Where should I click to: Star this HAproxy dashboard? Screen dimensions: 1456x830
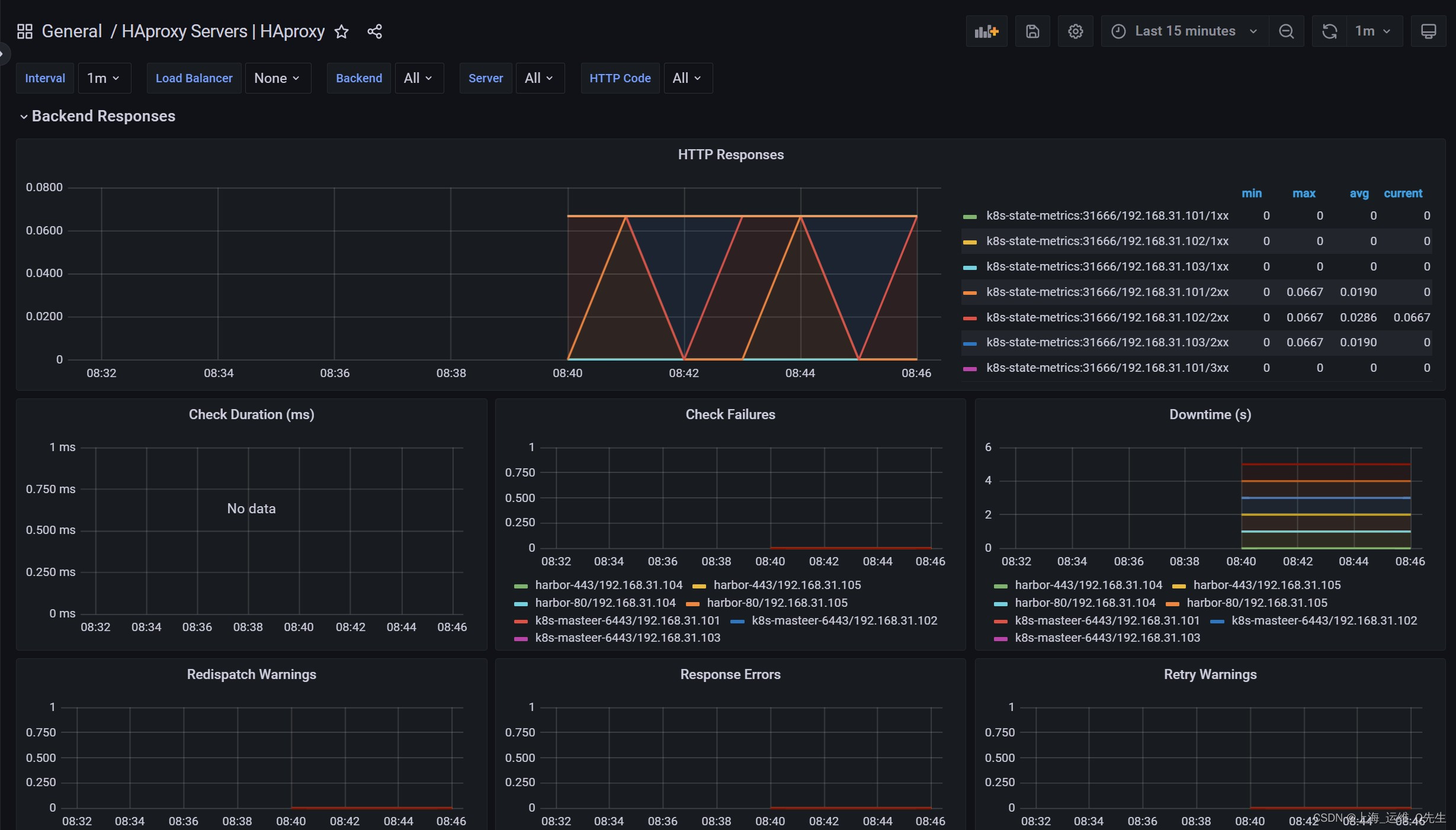[x=341, y=31]
